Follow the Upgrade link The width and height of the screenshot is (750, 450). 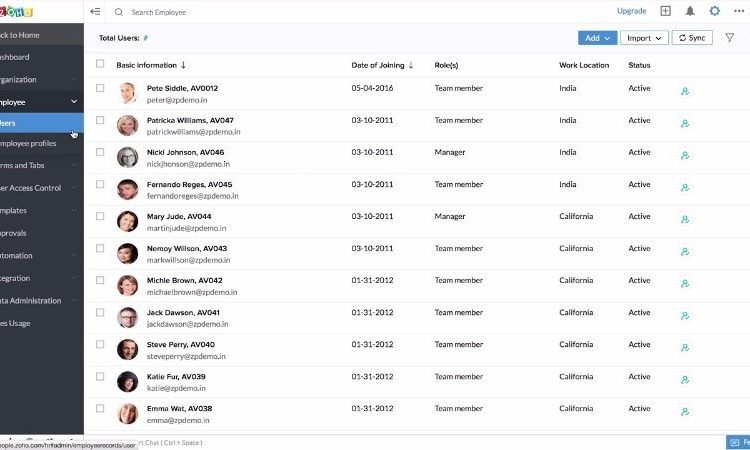click(x=631, y=11)
